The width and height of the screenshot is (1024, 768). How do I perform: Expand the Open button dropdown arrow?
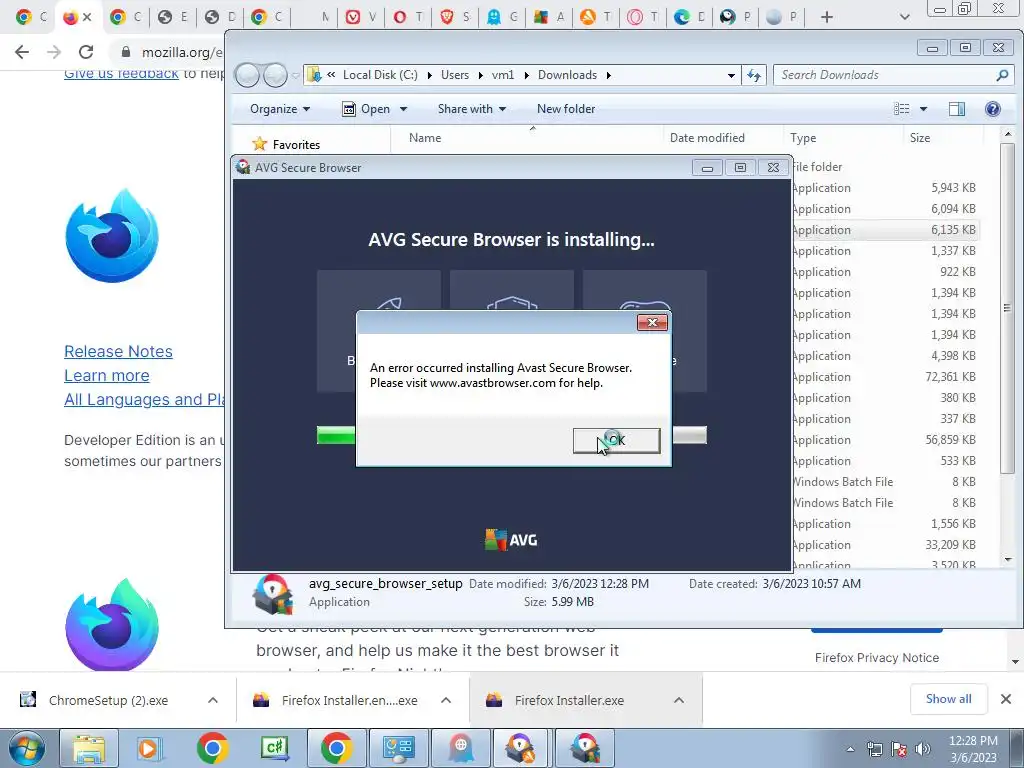(x=403, y=109)
